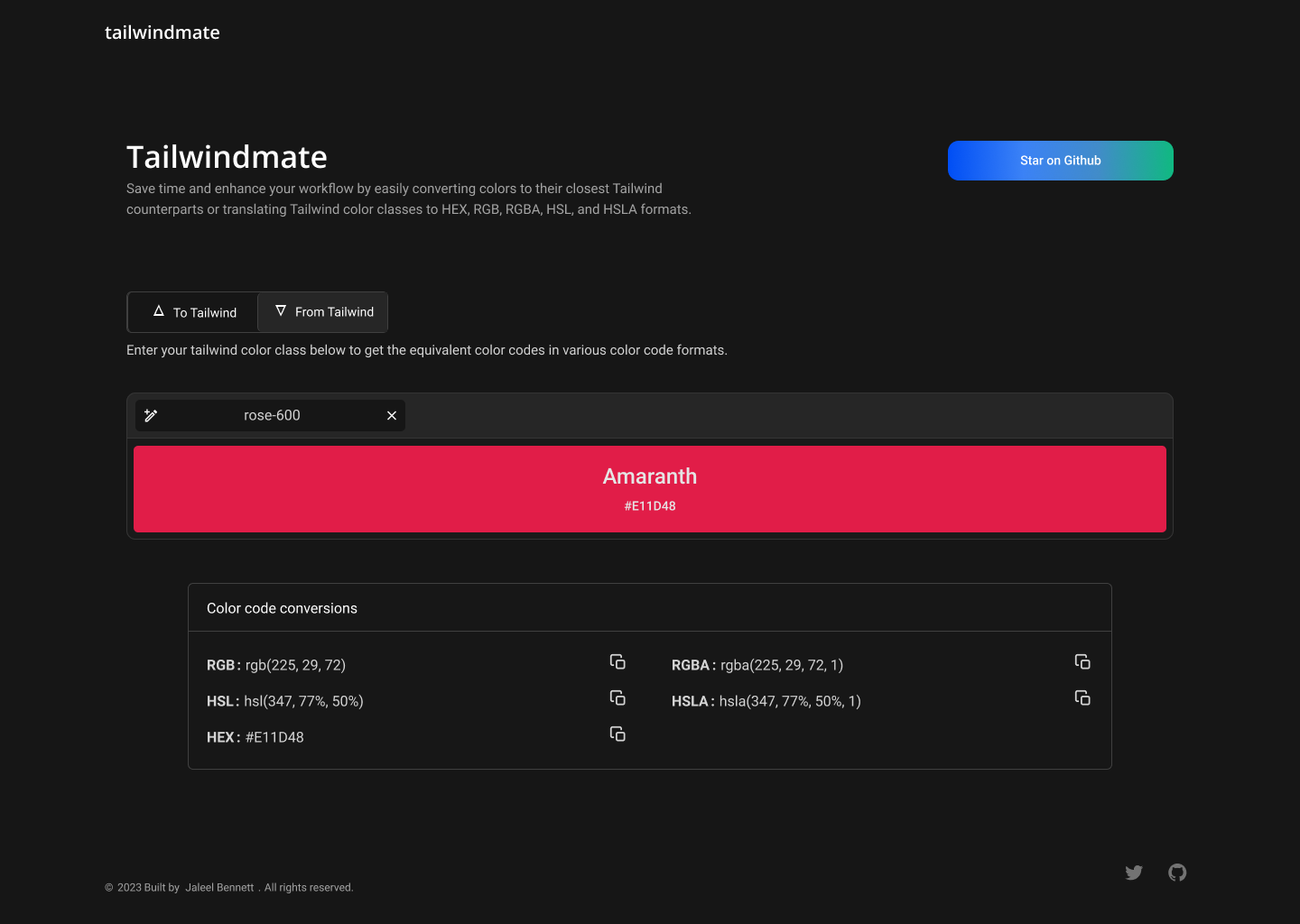1300x924 pixels.
Task: Click the Tailwindmate page heading
Action: pos(227,157)
